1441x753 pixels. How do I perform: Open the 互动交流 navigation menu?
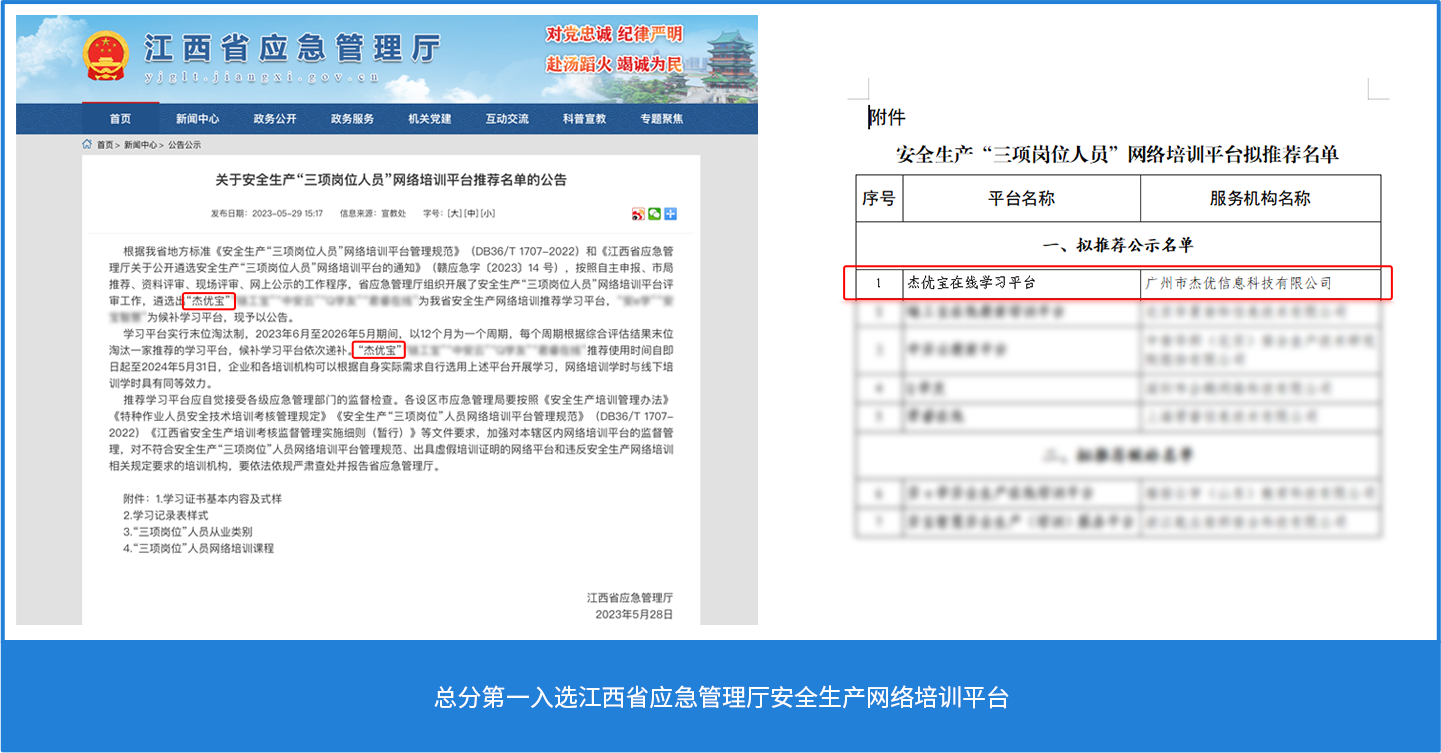point(507,119)
